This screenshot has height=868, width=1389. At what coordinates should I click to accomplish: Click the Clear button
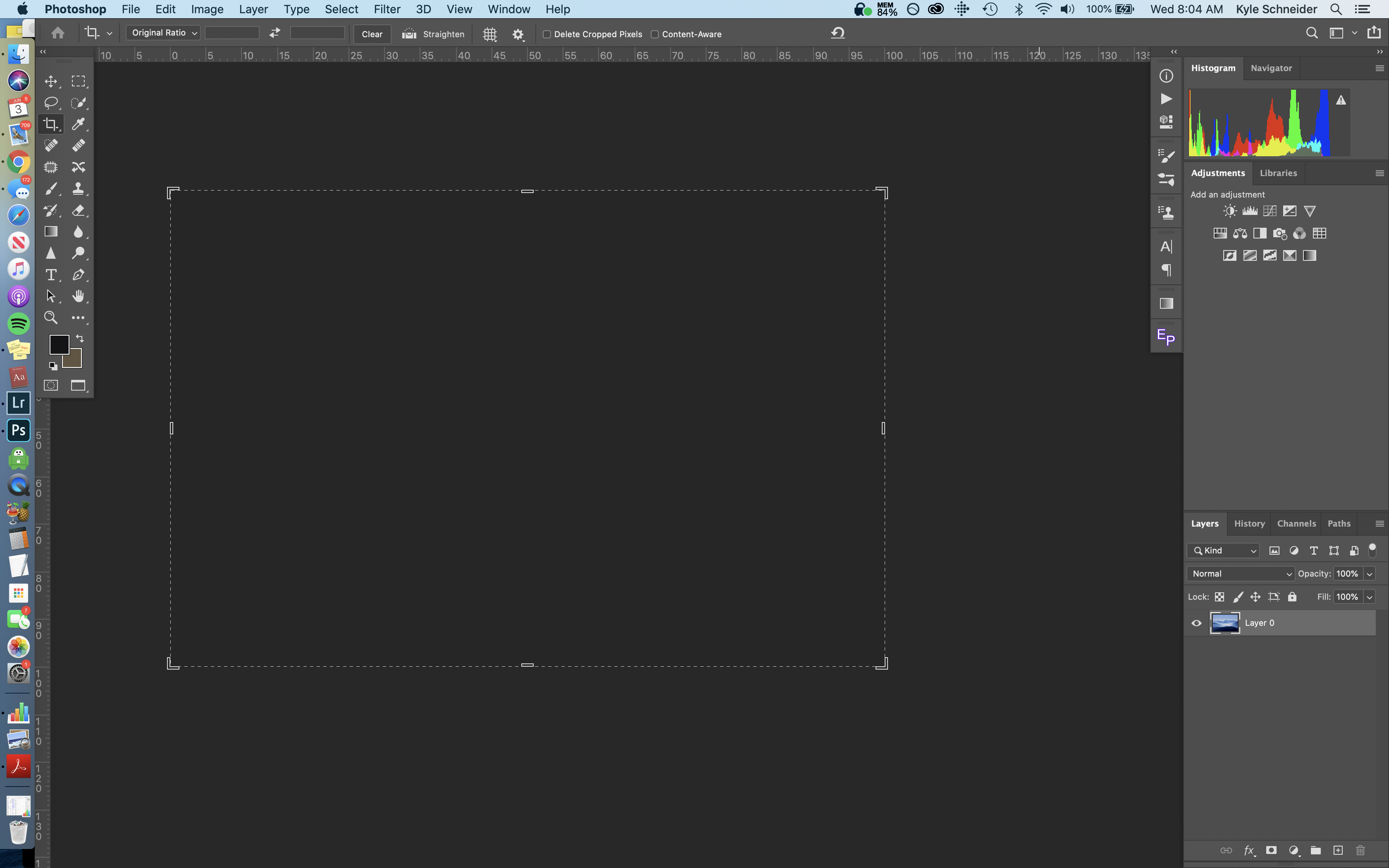[372, 33]
